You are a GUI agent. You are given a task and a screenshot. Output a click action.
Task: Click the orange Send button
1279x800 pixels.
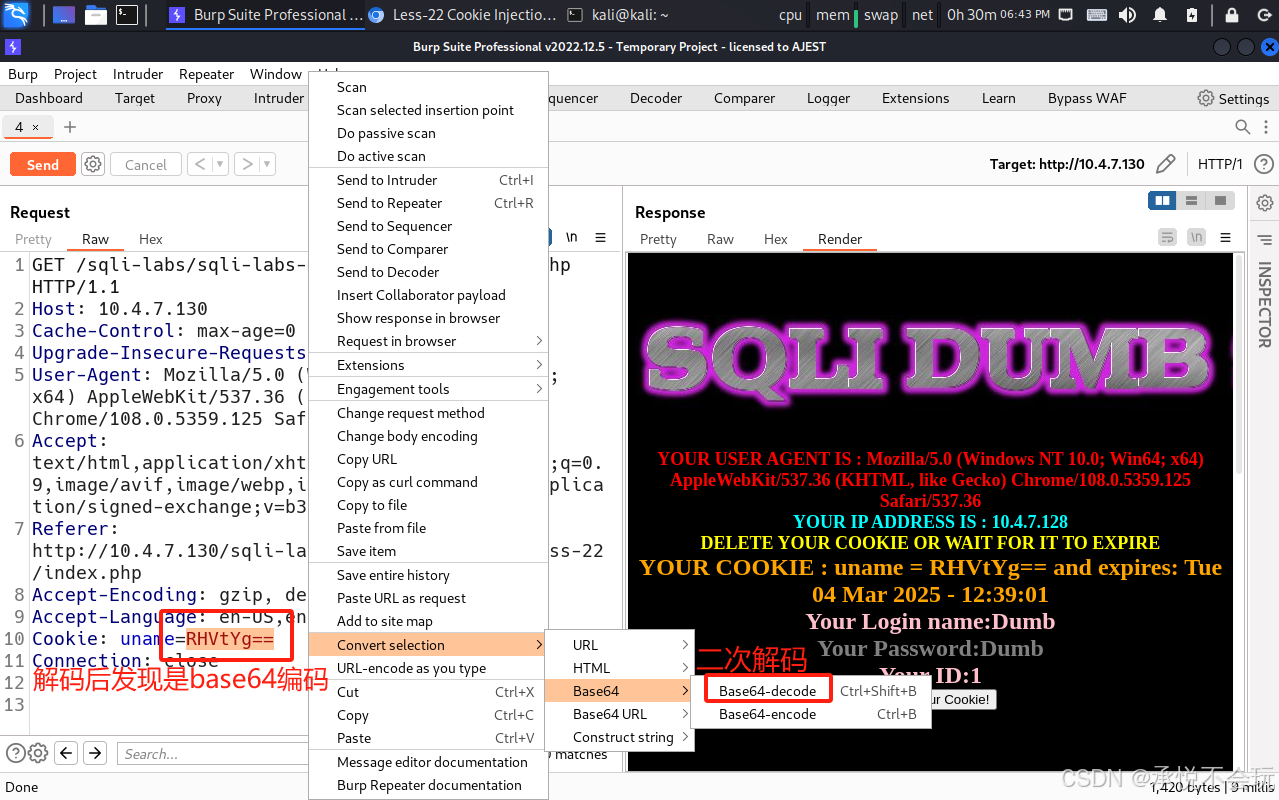point(42,164)
